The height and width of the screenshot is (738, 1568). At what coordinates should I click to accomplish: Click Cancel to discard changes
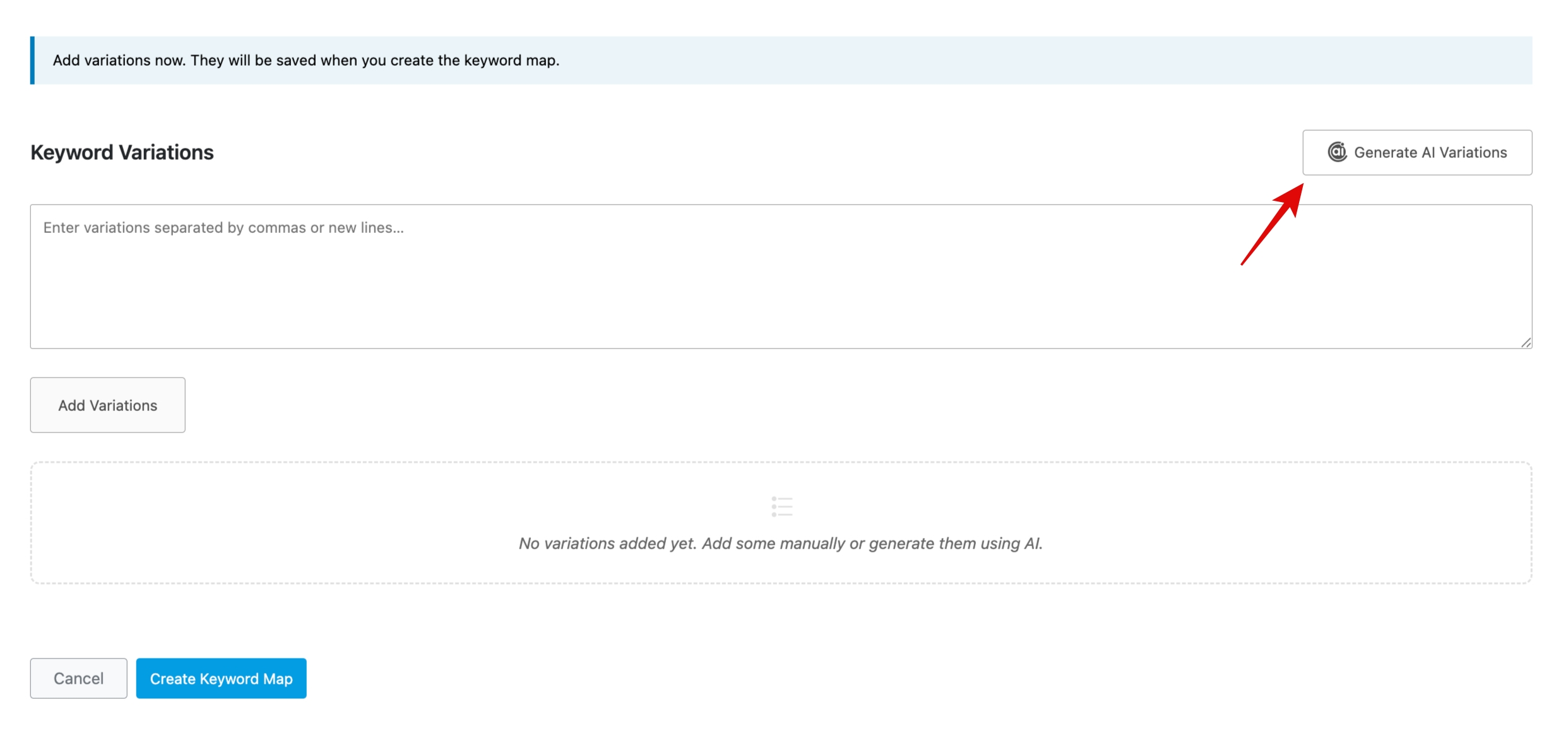(78, 678)
